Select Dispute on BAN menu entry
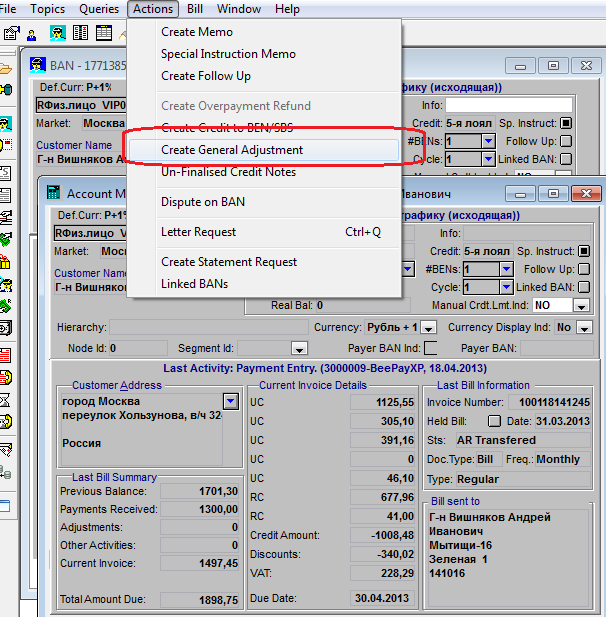The width and height of the screenshot is (606, 617). [203, 202]
